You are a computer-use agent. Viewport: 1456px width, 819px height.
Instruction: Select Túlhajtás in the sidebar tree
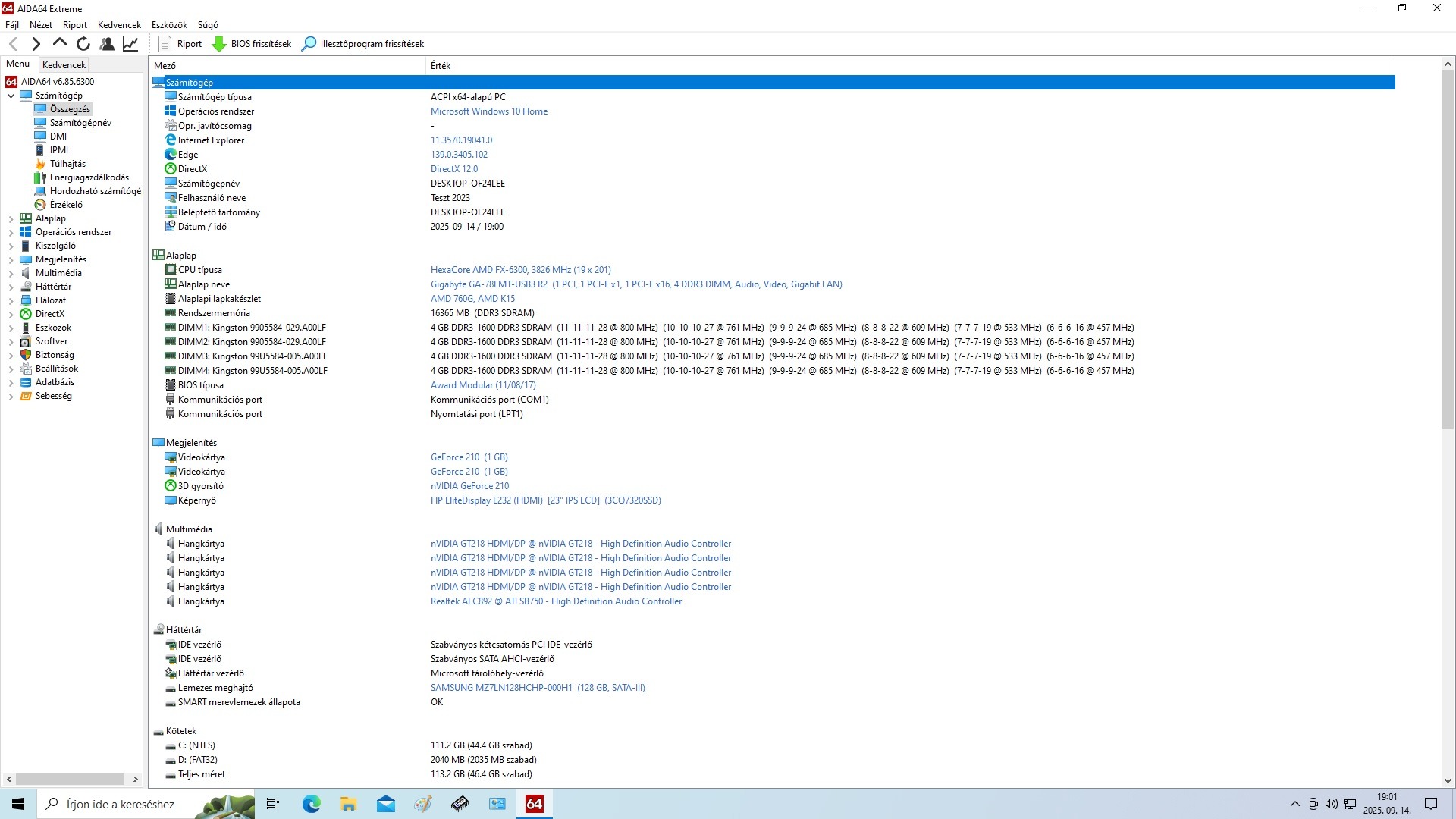click(67, 164)
